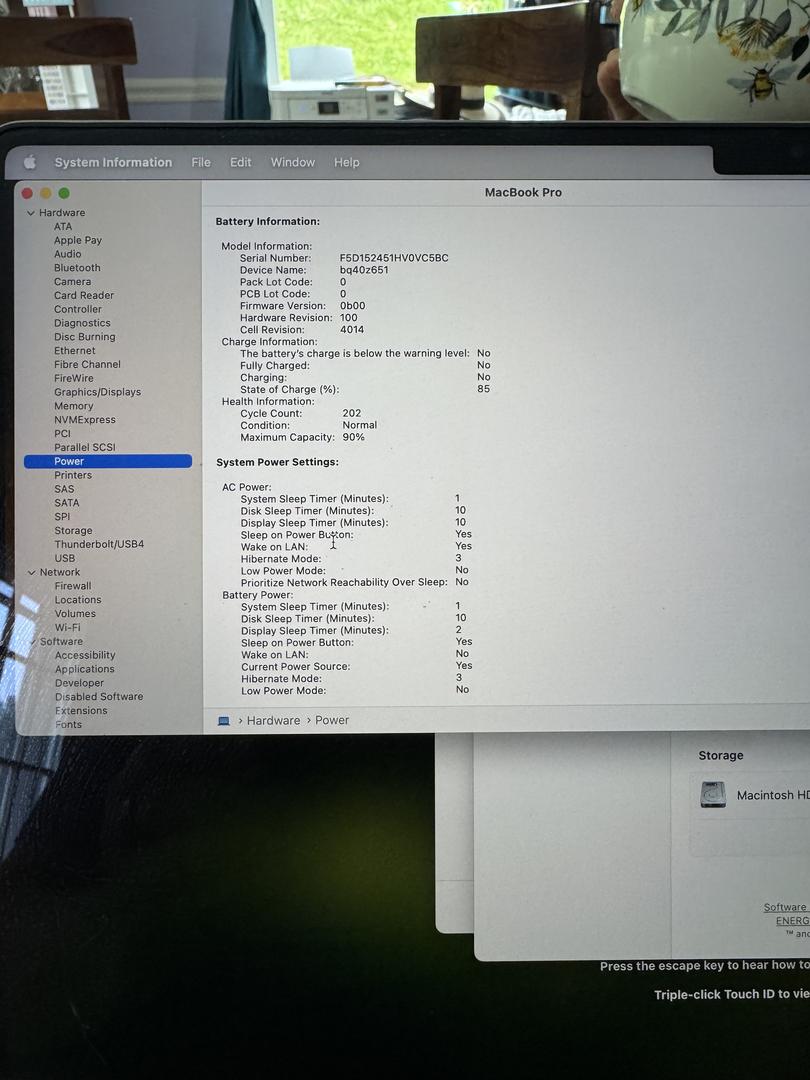Viewport: 810px width, 1080px height.
Task: Select SATA in the sidebar
Action: [x=67, y=503]
